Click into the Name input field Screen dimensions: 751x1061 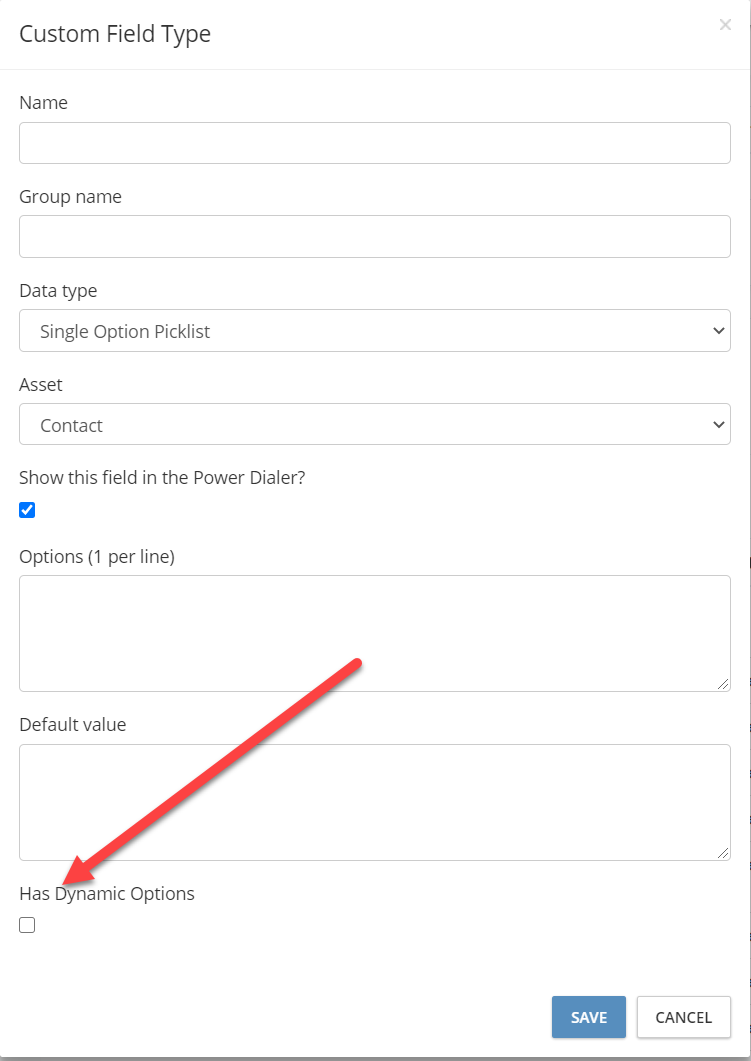click(375, 143)
